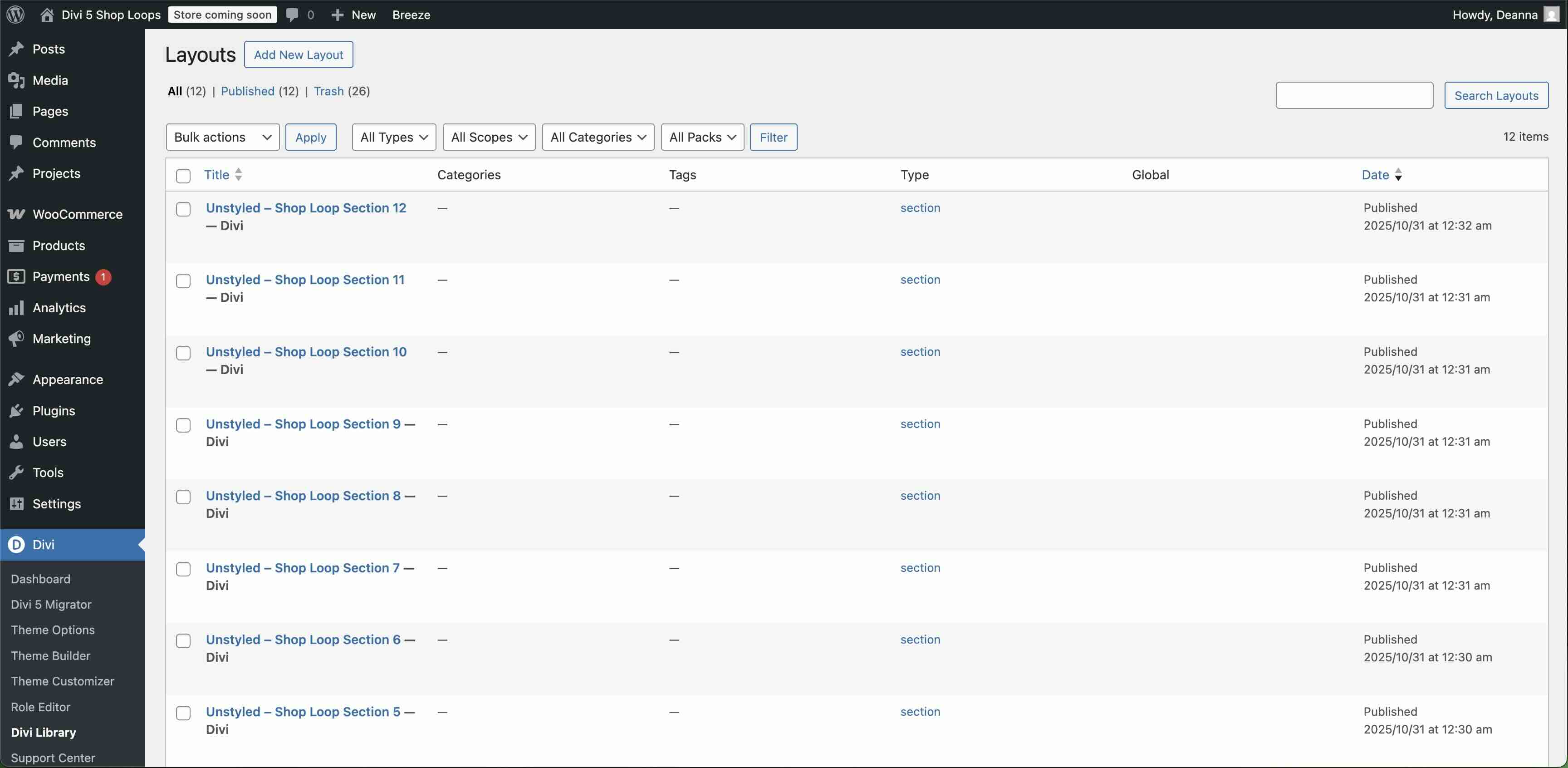Open the All Categories dropdown
Screen dimensions: 1568x768
pyautogui.click(x=597, y=137)
